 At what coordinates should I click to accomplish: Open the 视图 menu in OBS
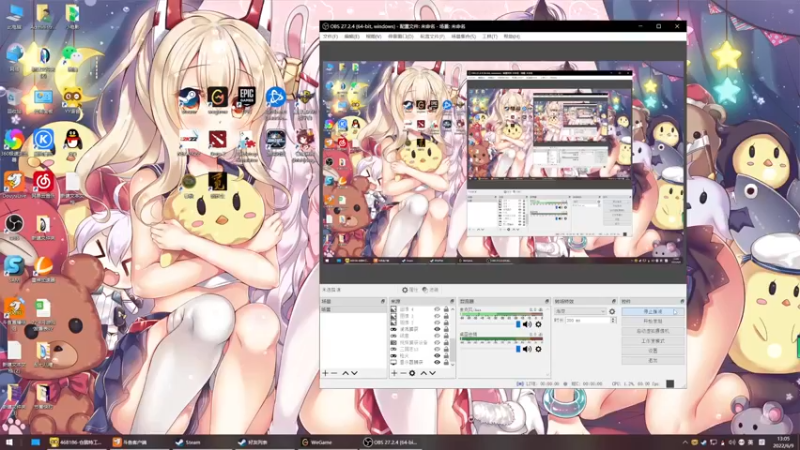[x=373, y=37]
